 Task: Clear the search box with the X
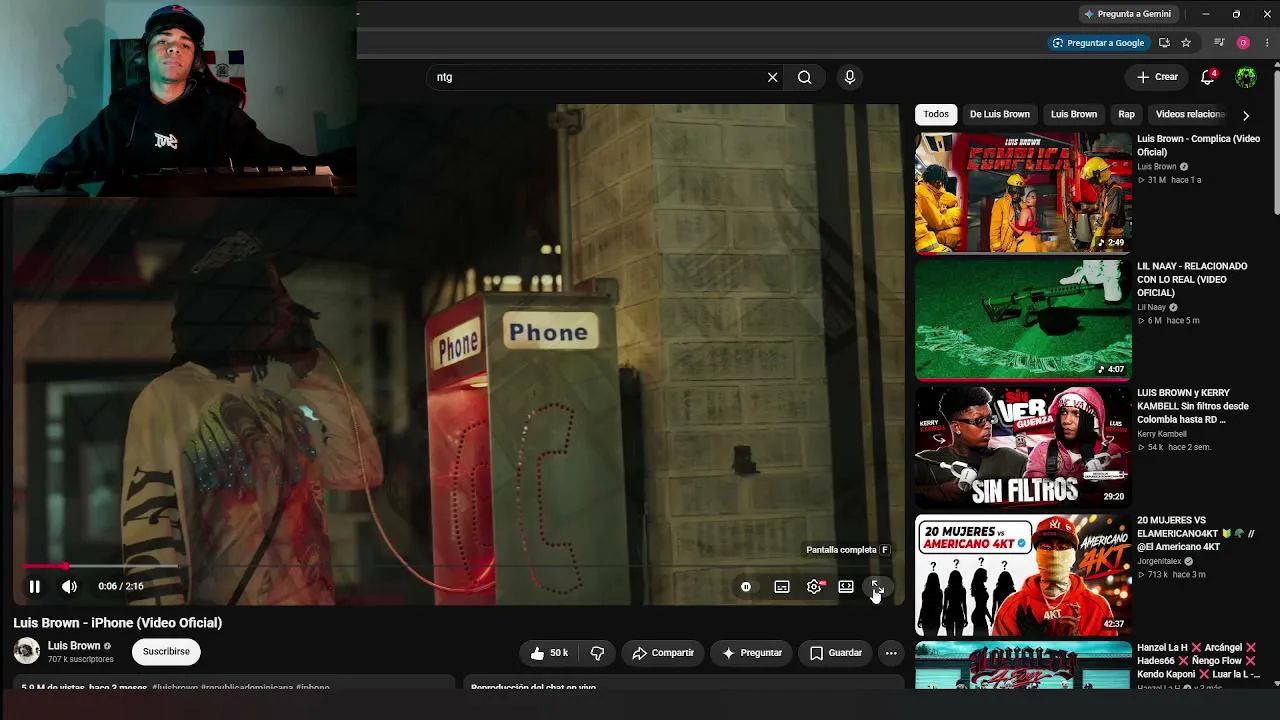click(x=772, y=77)
